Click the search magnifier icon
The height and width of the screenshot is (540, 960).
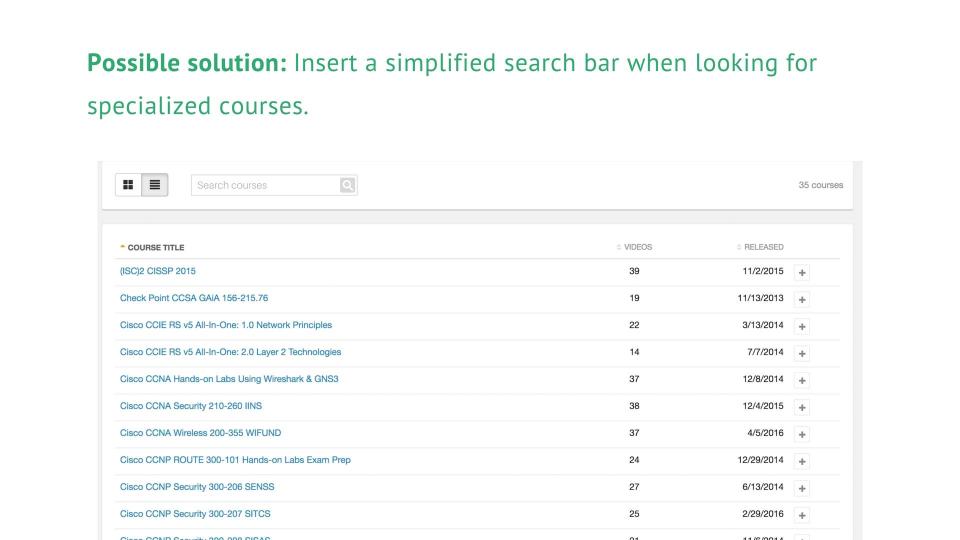347,185
